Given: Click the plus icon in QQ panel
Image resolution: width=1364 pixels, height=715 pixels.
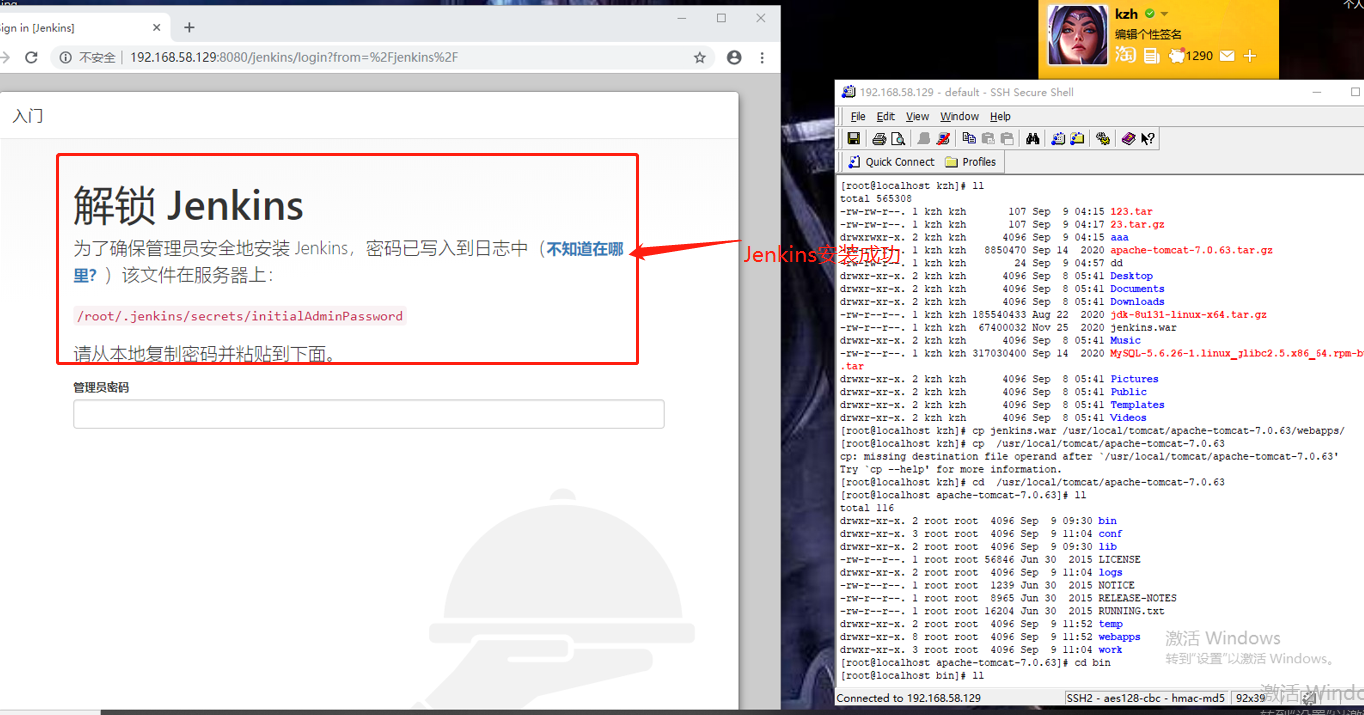Looking at the screenshot, I should (x=1249, y=56).
